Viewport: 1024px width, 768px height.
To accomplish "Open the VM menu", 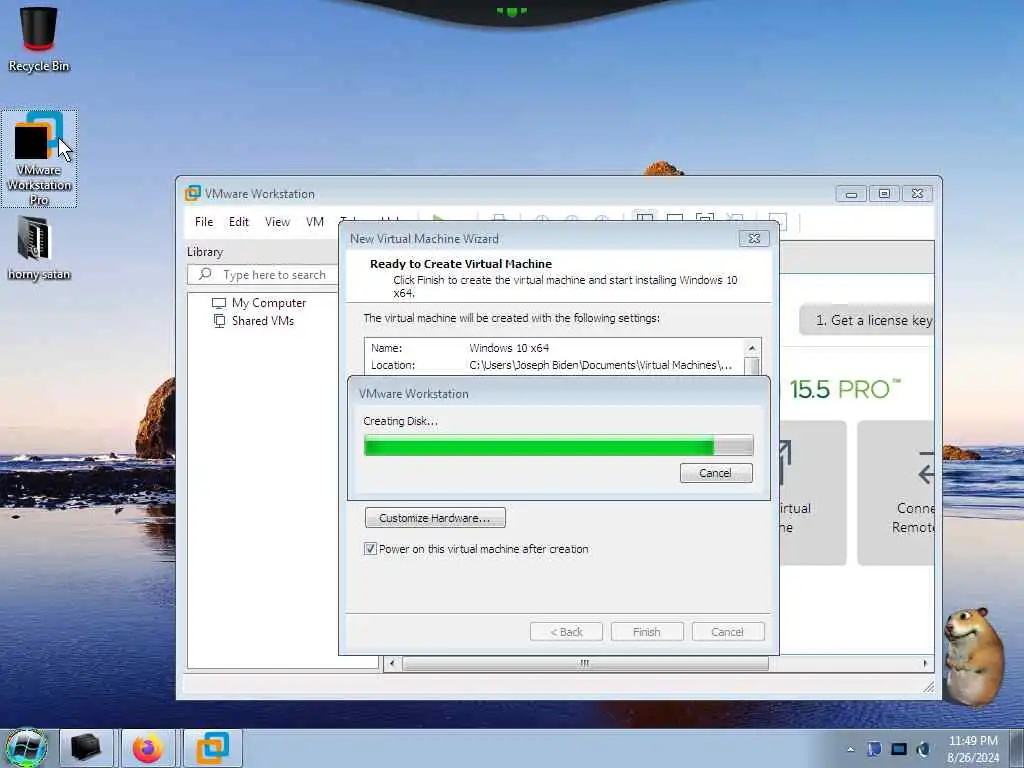I will (x=315, y=222).
